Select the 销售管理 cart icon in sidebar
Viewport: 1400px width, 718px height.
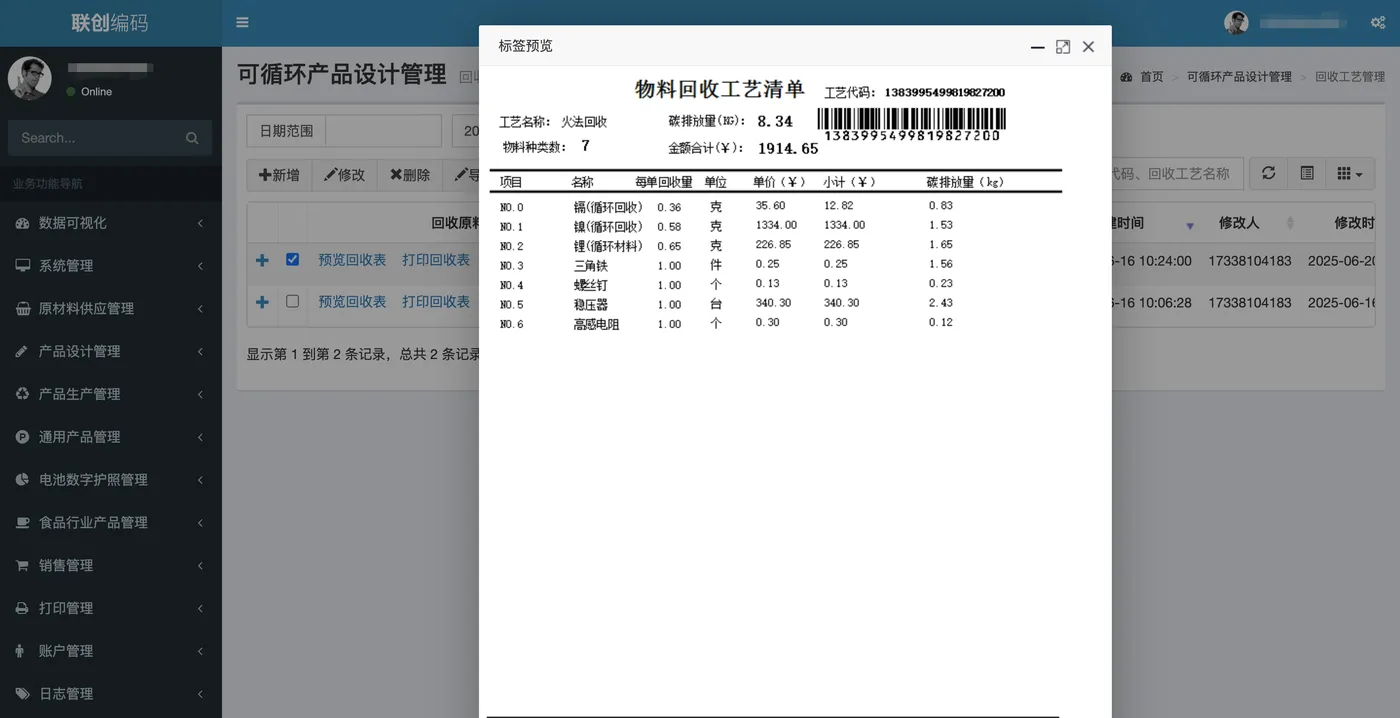tap(22, 565)
